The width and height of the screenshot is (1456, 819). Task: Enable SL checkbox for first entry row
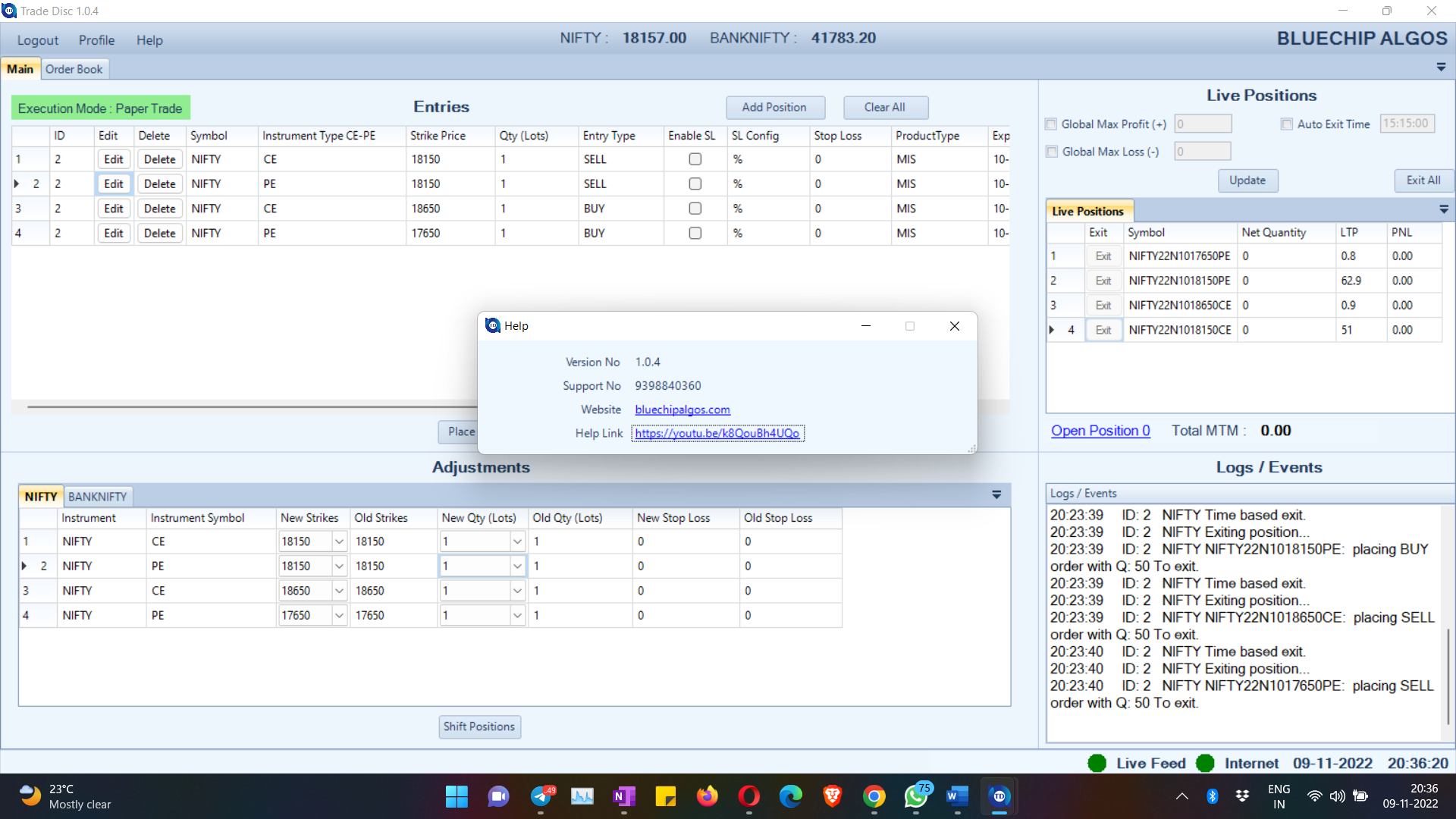coord(695,159)
